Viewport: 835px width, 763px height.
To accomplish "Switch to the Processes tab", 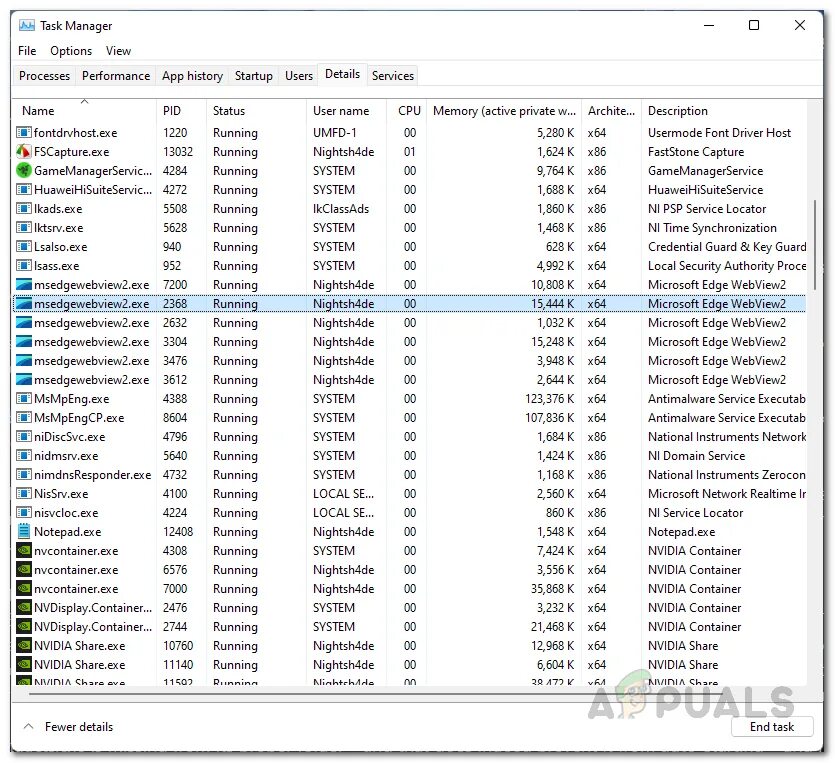I will click(x=44, y=76).
